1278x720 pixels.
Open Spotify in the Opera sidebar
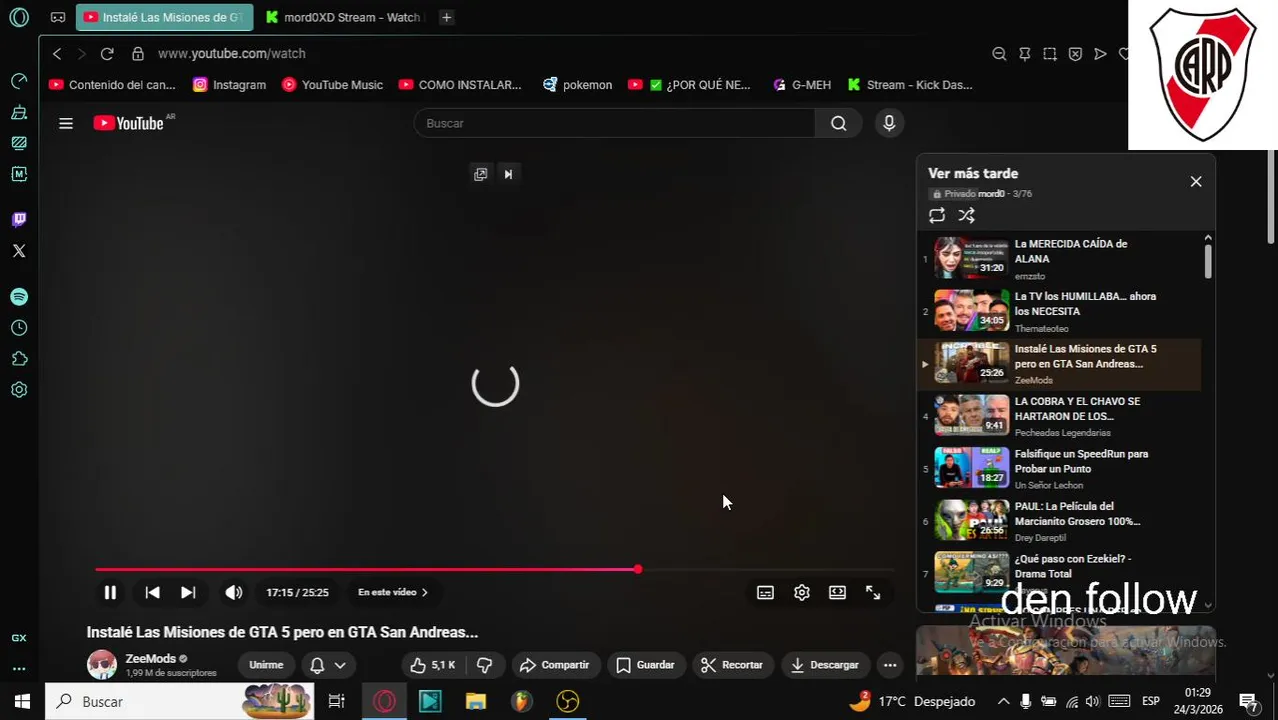(x=19, y=297)
